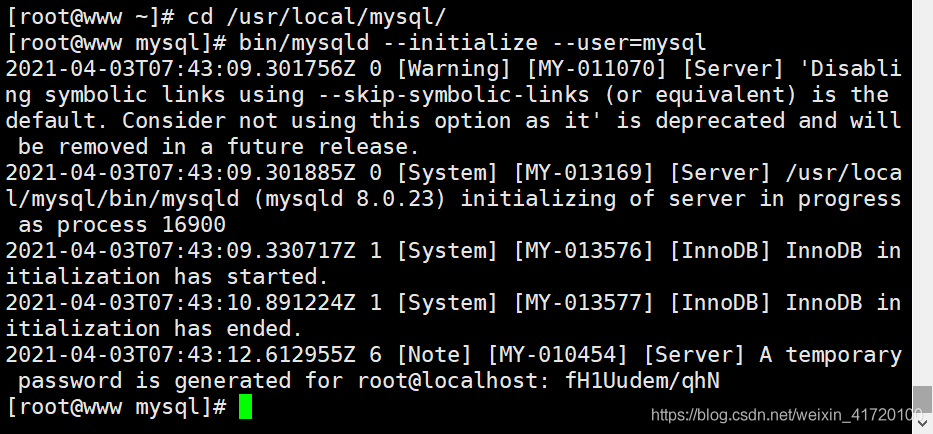The image size is (933, 434).
Task: Click the scrollbar down arrow
Action: point(923,422)
